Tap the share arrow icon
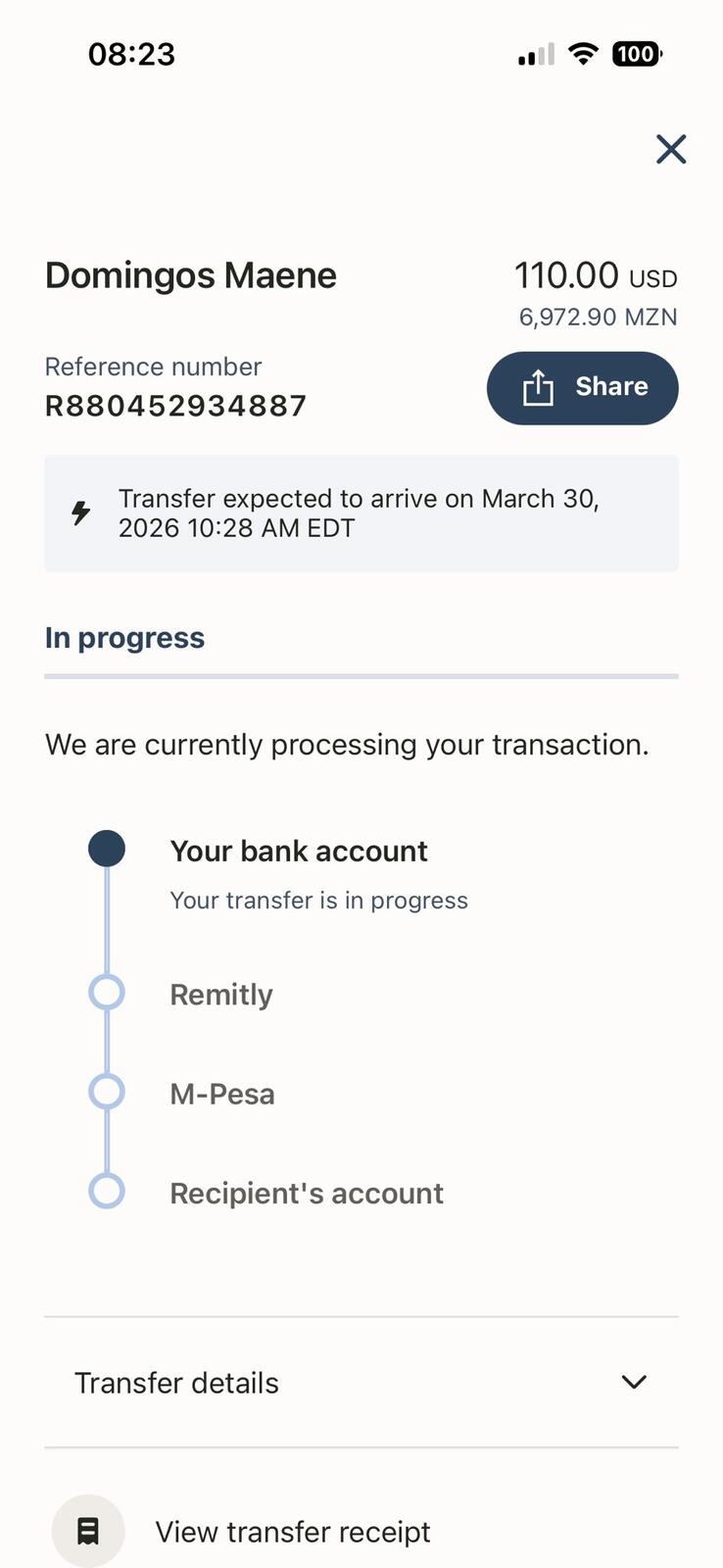The height and width of the screenshot is (1568, 723). click(538, 388)
